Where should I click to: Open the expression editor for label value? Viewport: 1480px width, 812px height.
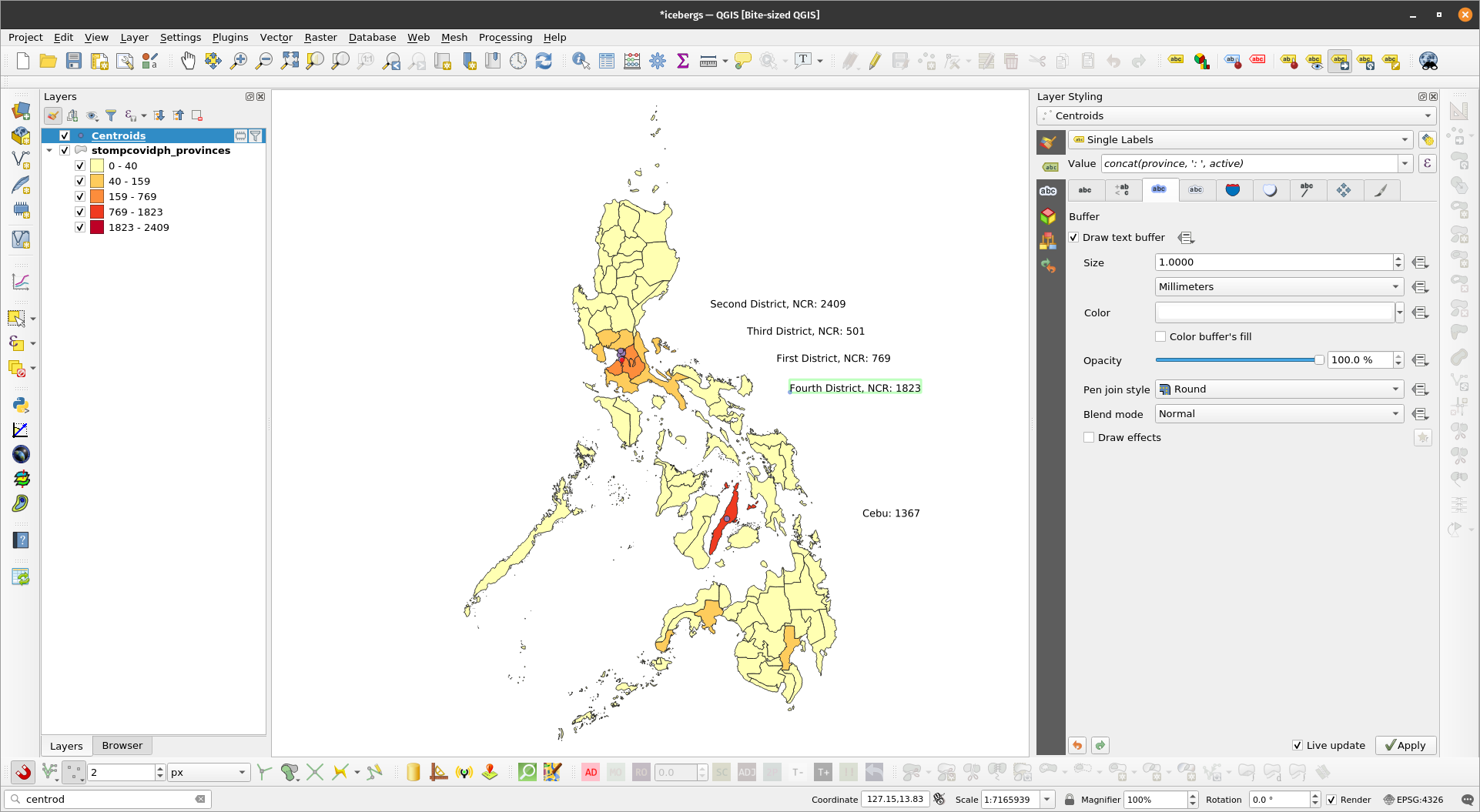point(1427,163)
